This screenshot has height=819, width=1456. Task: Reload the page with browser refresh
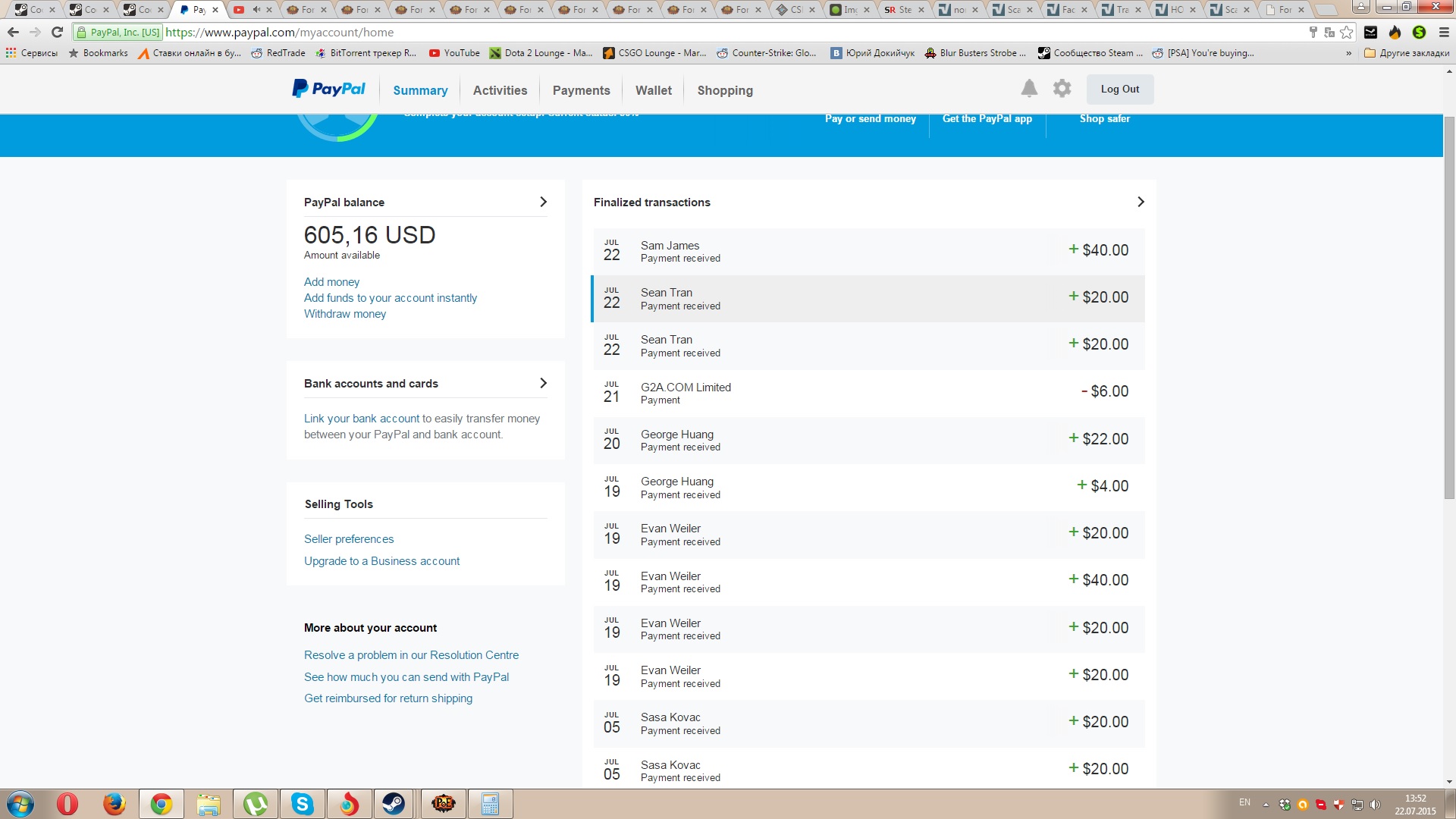click(x=57, y=32)
